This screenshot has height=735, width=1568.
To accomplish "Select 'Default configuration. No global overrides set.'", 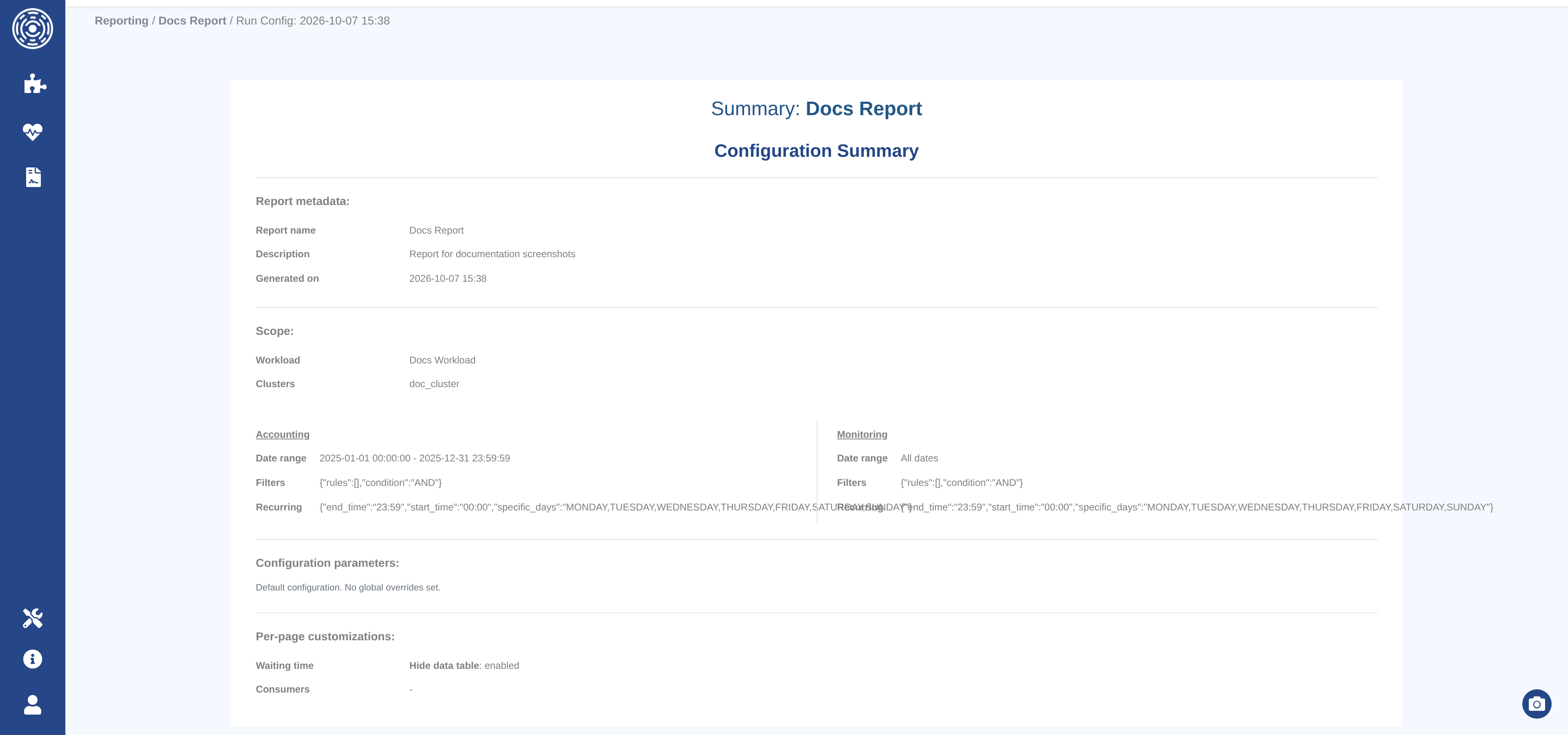I will pos(348,588).
